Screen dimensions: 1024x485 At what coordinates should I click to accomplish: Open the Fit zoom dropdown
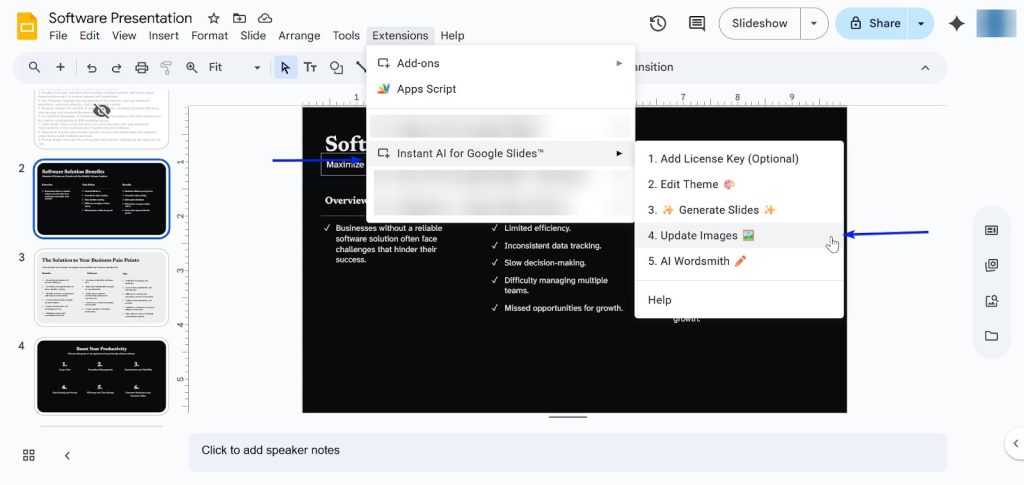click(x=234, y=68)
